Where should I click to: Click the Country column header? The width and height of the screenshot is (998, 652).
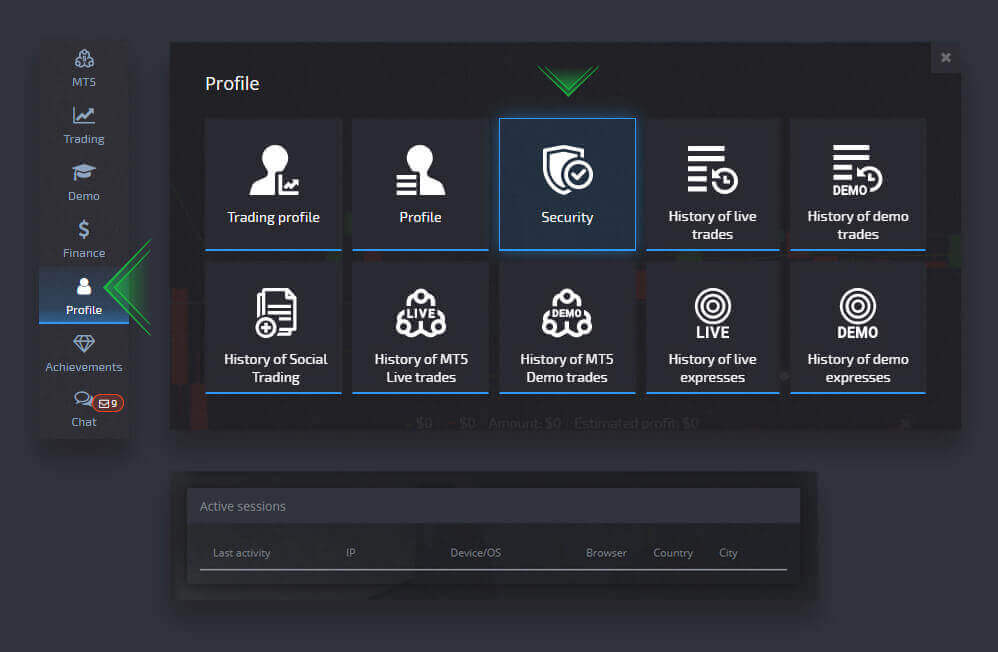click(x=673, y=553)
